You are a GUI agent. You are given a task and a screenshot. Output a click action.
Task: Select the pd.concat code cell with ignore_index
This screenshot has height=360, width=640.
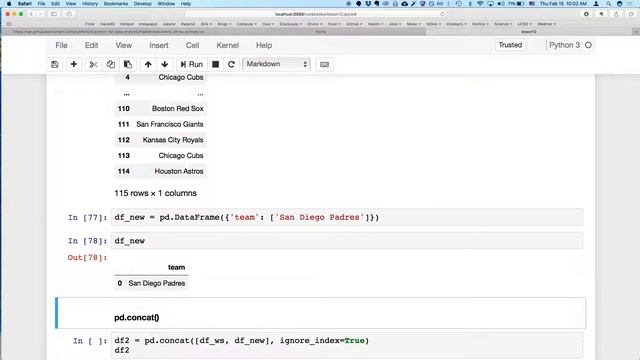point(347,345)
